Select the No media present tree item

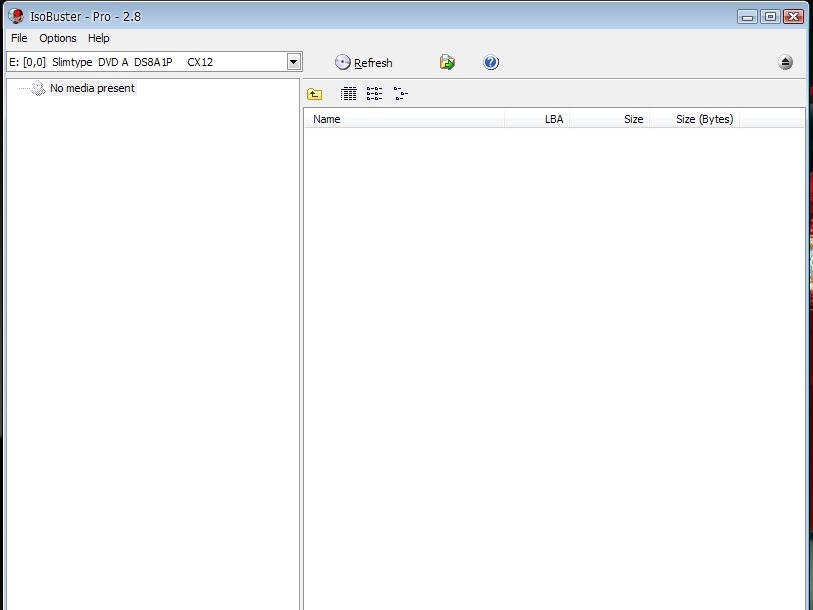point(92,88)
